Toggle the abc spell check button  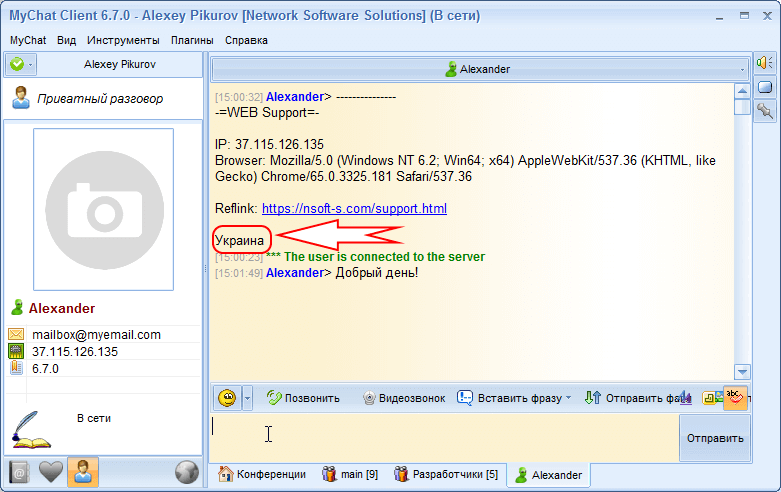(x=735, y=397)
